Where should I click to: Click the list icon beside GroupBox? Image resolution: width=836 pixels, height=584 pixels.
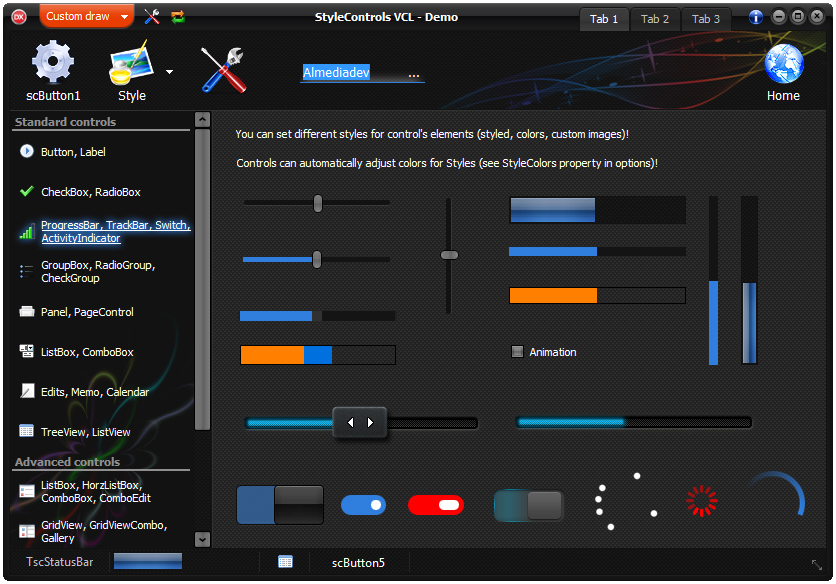(27, 271)
